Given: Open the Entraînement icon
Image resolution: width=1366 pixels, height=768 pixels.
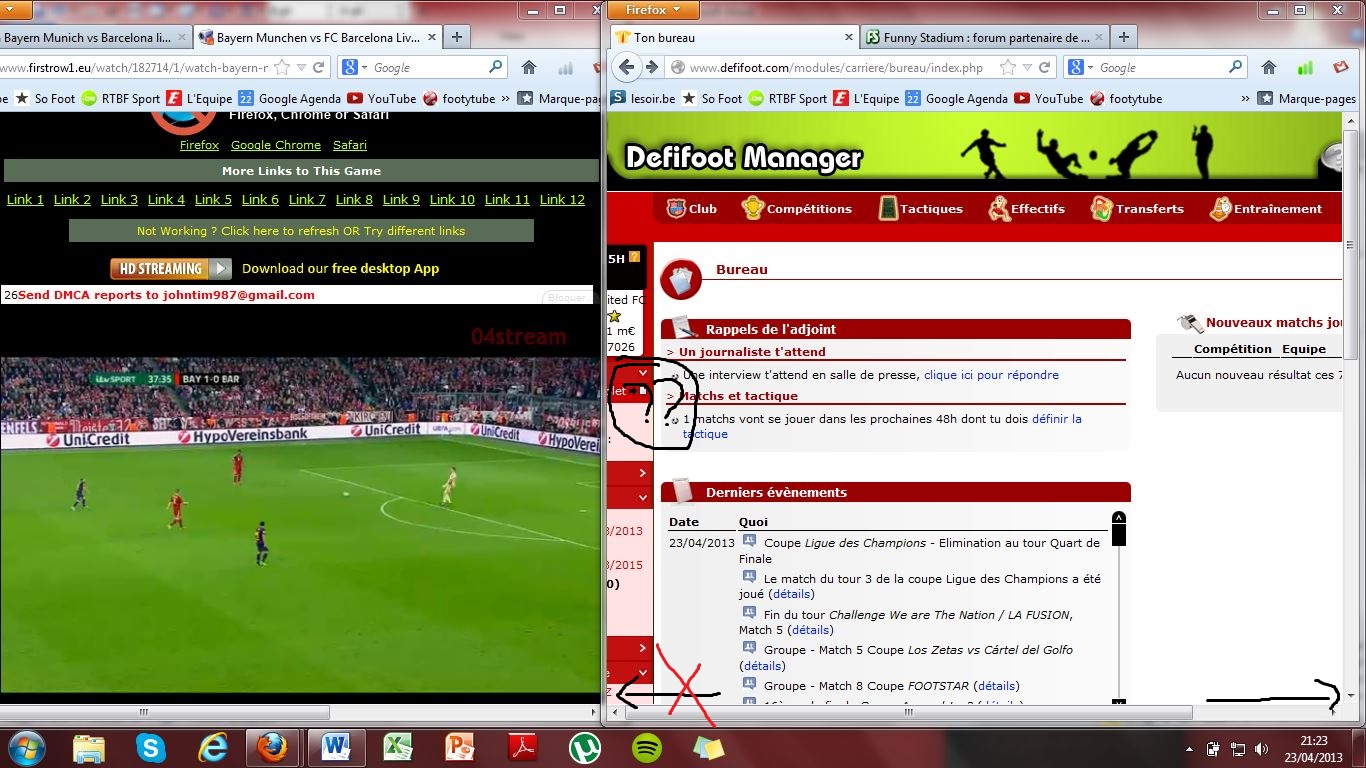Looking at the screenshot, I should click(1220, 209).
